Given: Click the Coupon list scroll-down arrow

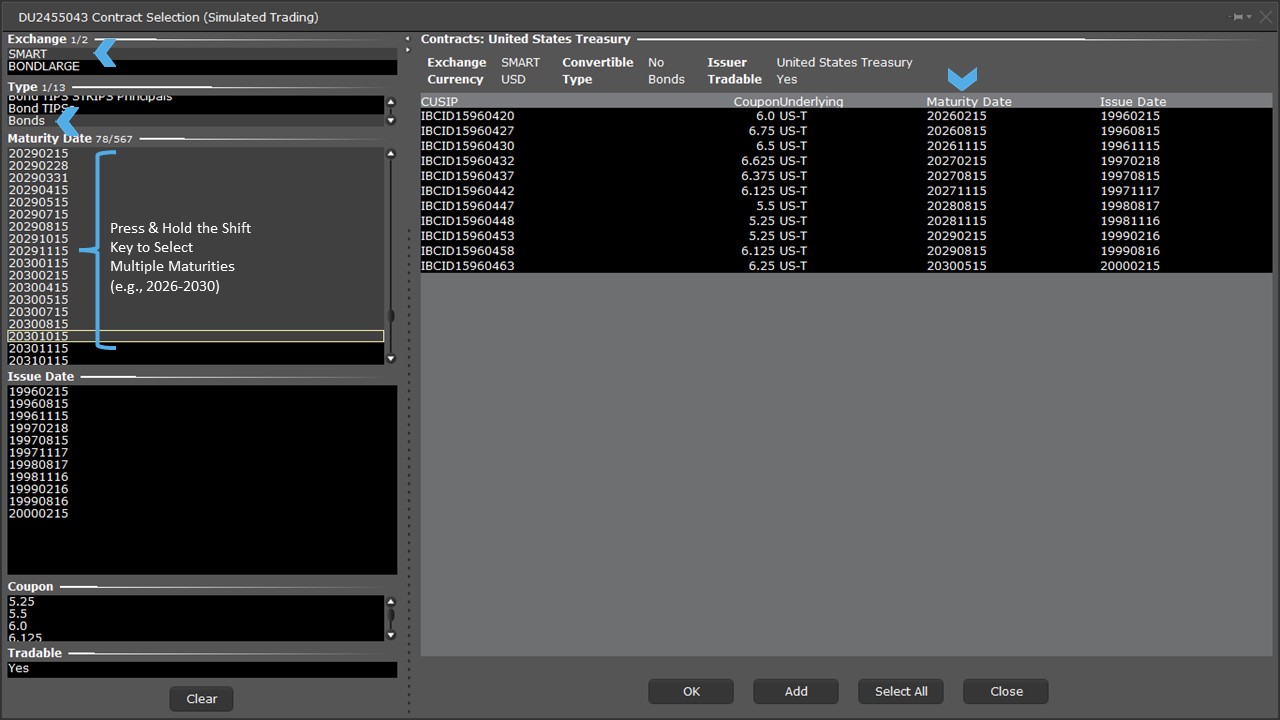Looking at the screenshot, I should (x=390, y=635).
